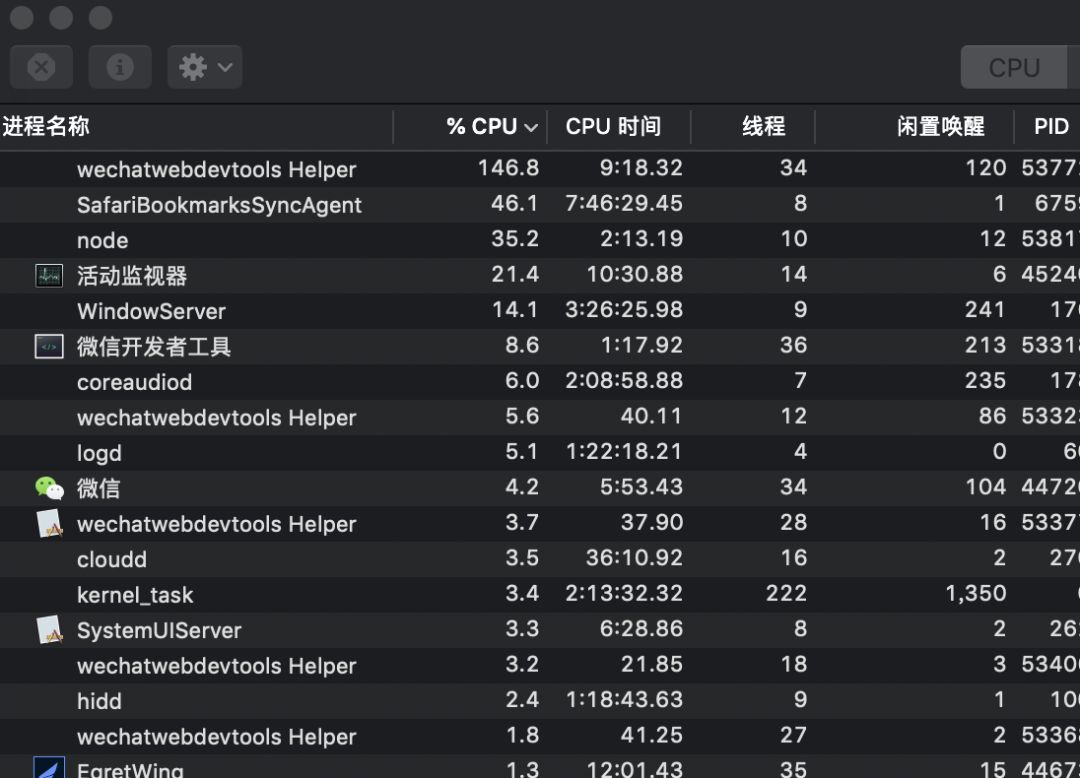The image size is (1080, 778).
Task: Select the kernel_task process name
Action: coord(135,595)
